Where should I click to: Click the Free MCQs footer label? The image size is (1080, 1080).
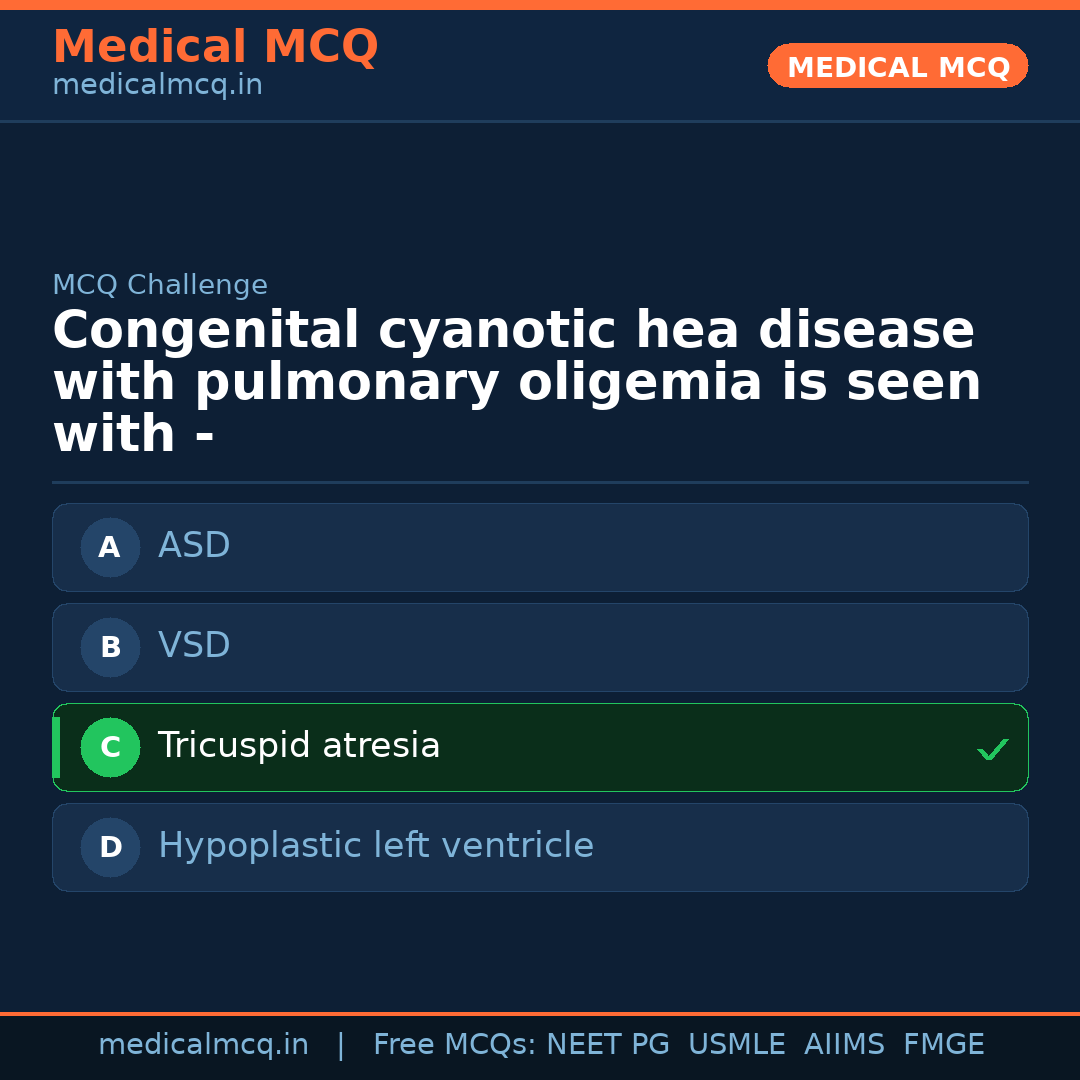point(454,1045)
